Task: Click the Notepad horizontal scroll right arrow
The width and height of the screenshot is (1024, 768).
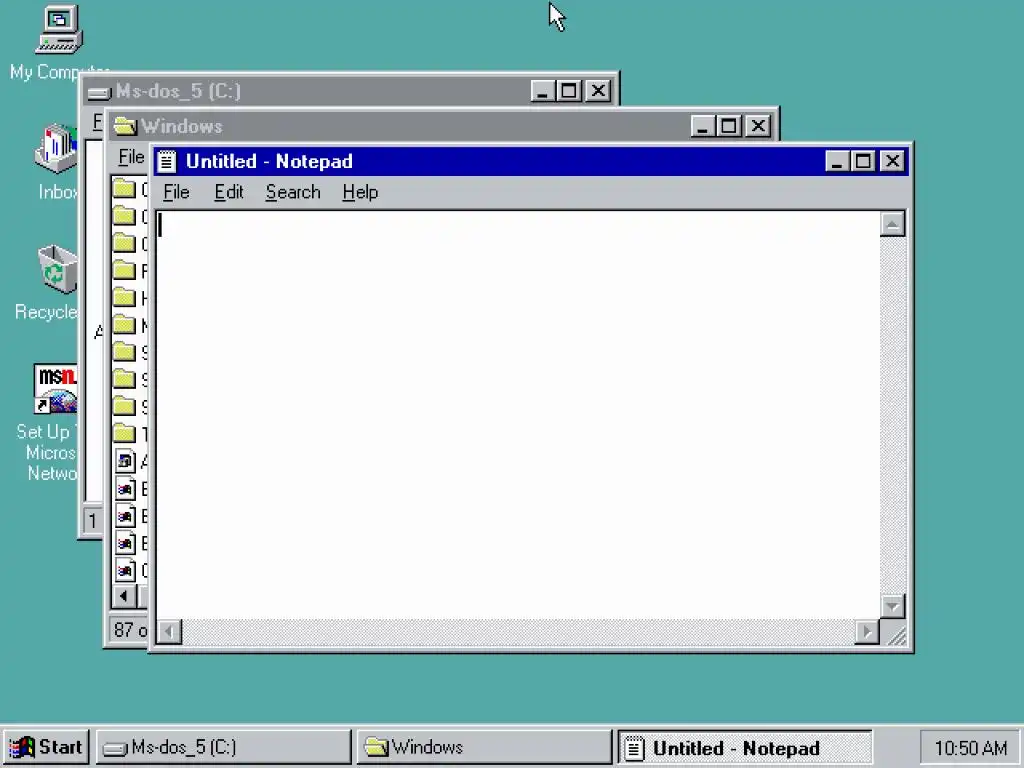Action: point(867,632)
